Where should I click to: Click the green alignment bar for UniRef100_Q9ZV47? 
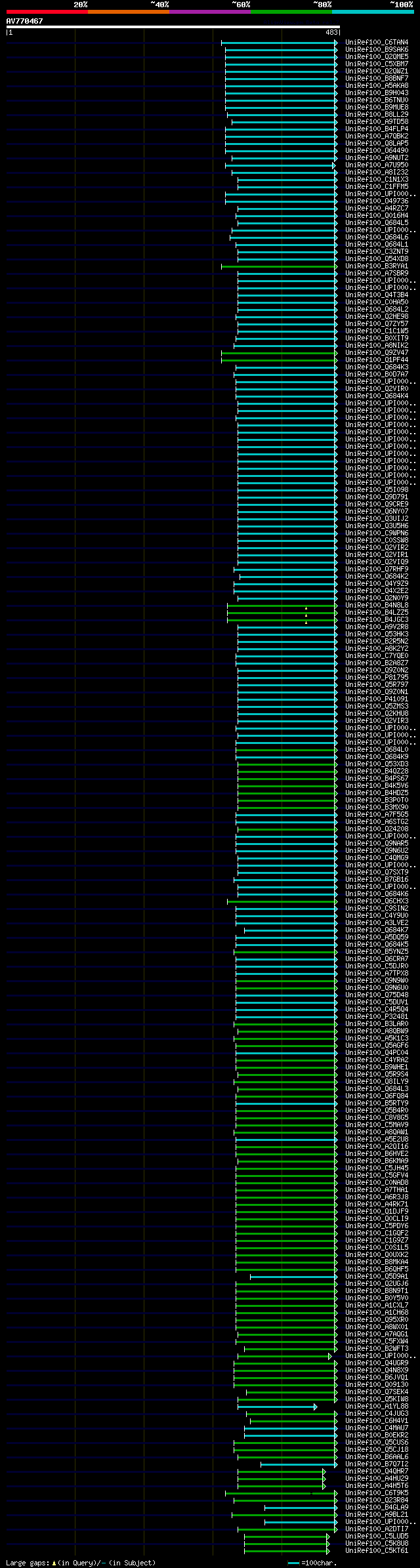click(x=279, y=353)
